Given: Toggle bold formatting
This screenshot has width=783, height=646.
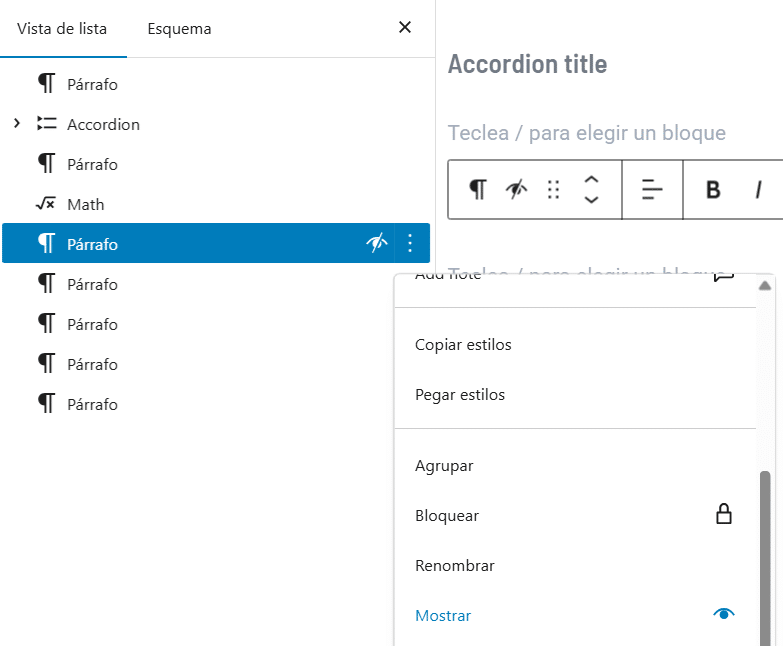Looking at the screenshot, I should [x=713, y=189].
